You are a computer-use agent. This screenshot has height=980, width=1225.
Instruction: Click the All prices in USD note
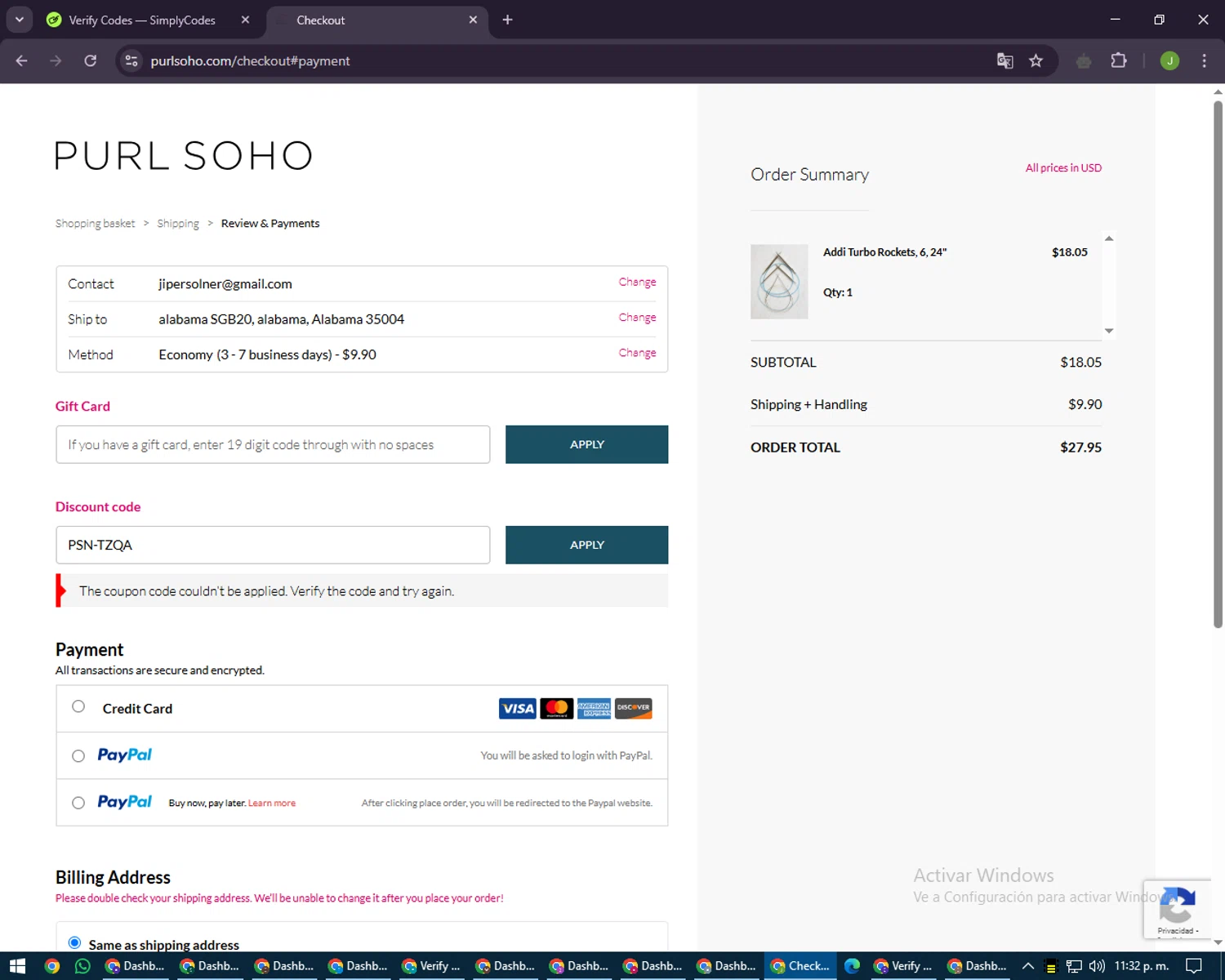(x=1063, y=167)
